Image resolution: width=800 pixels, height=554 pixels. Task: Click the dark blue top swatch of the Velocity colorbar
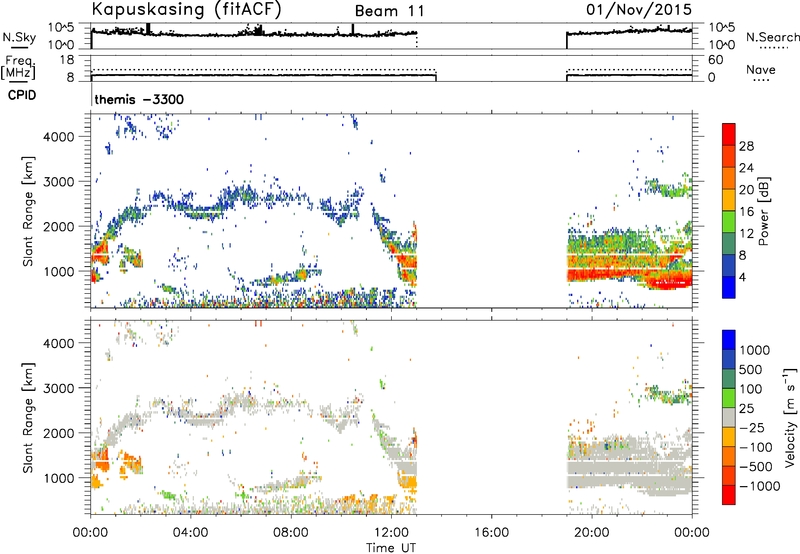pos(729,339)
